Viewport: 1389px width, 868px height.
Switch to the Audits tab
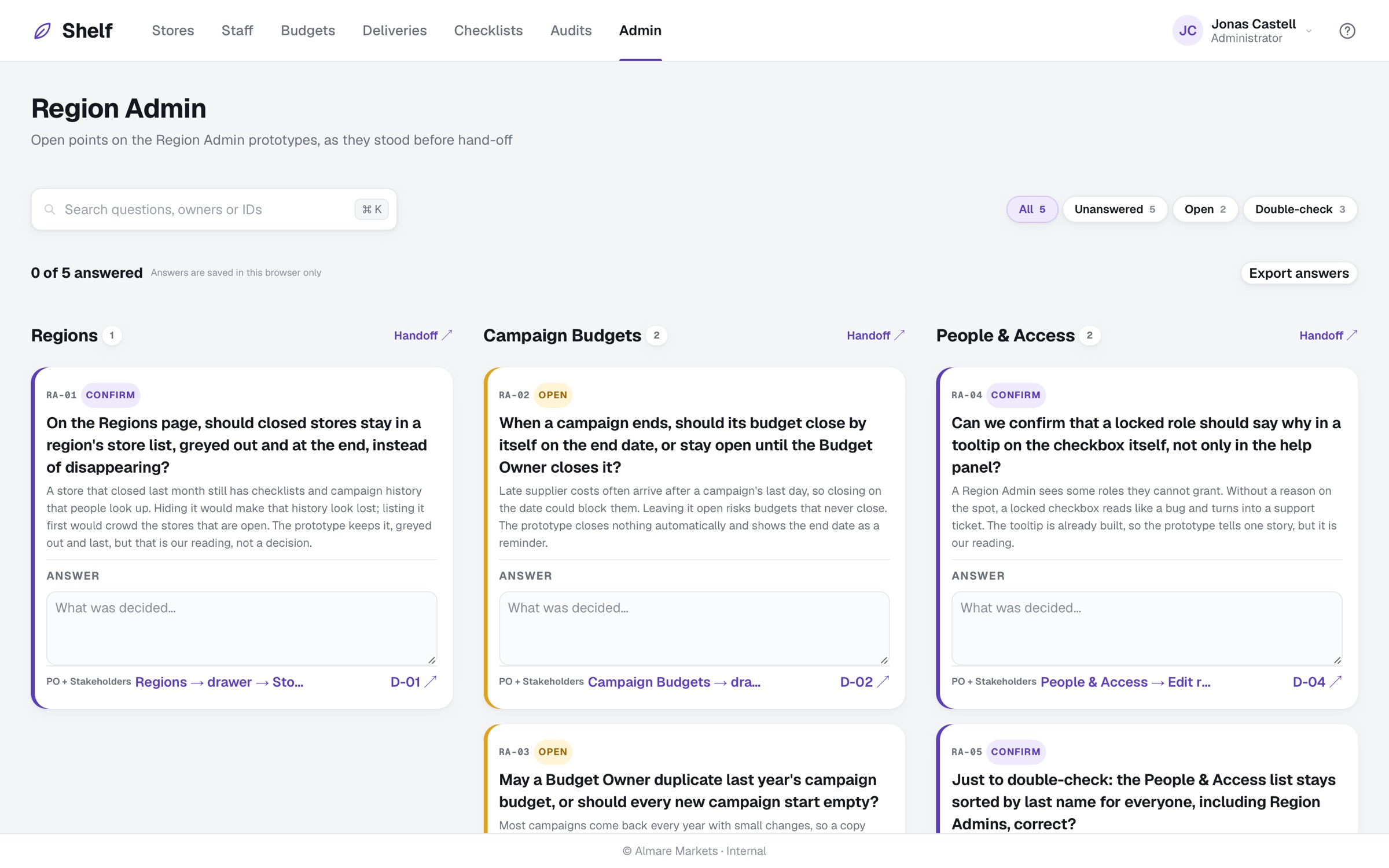pos(571,31)
